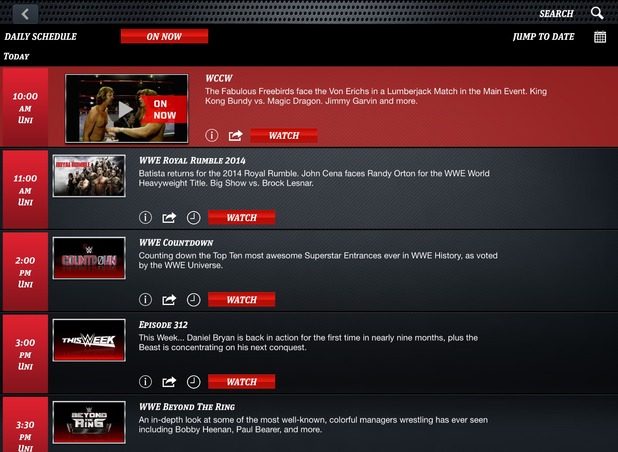The width and height of the screenshot is (618, 452).
Task: Show info for WWE Royal Rumble 2014
Action: point(145,218)
